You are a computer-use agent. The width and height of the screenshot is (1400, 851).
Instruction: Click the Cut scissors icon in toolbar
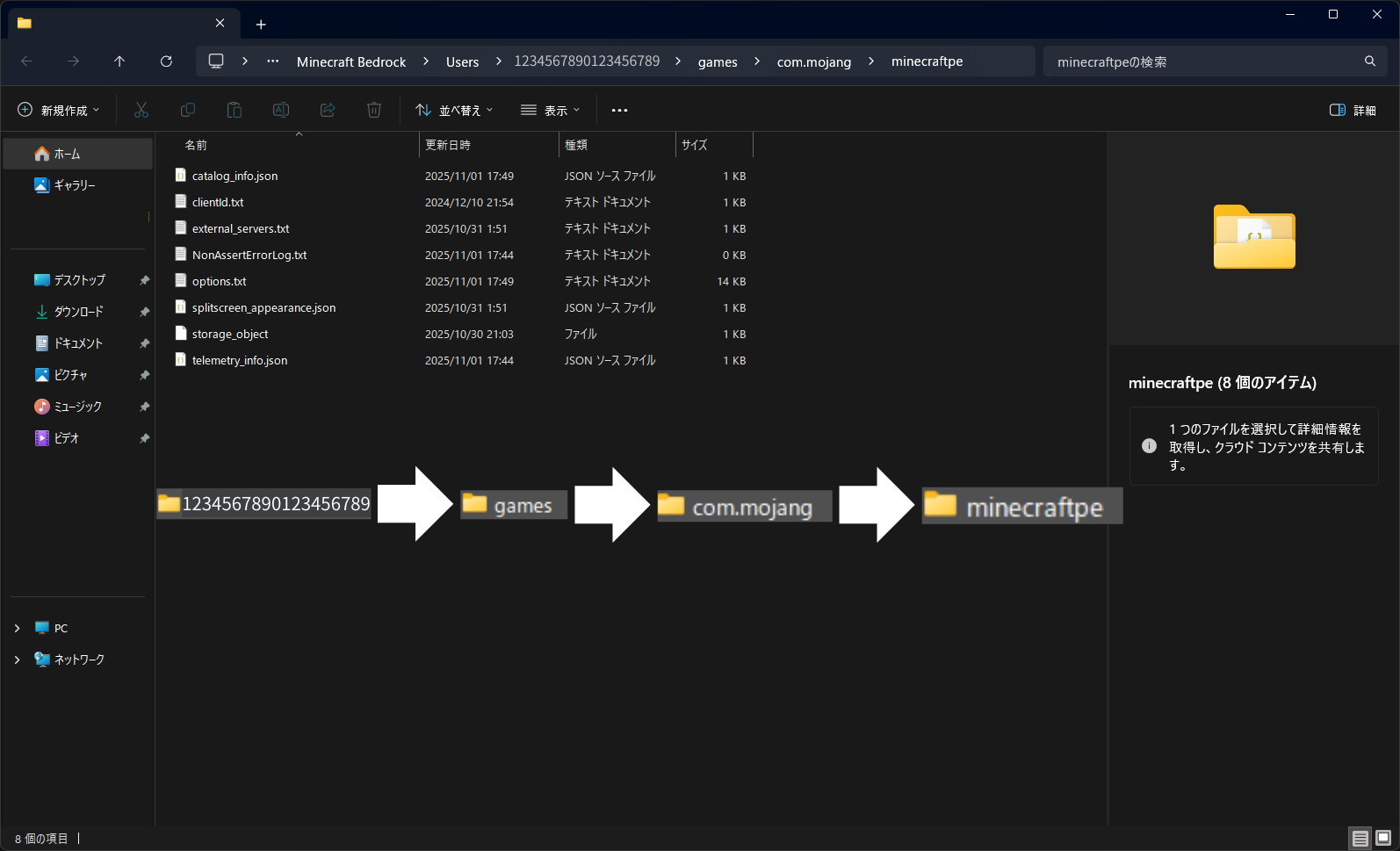click(141, 110)
